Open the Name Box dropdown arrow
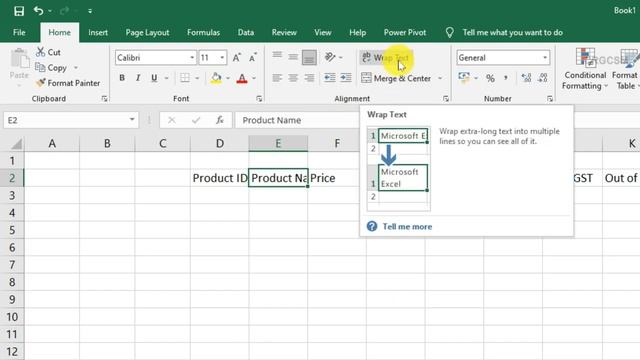This screenshot has height=360, width=640. tap(132, 120)
